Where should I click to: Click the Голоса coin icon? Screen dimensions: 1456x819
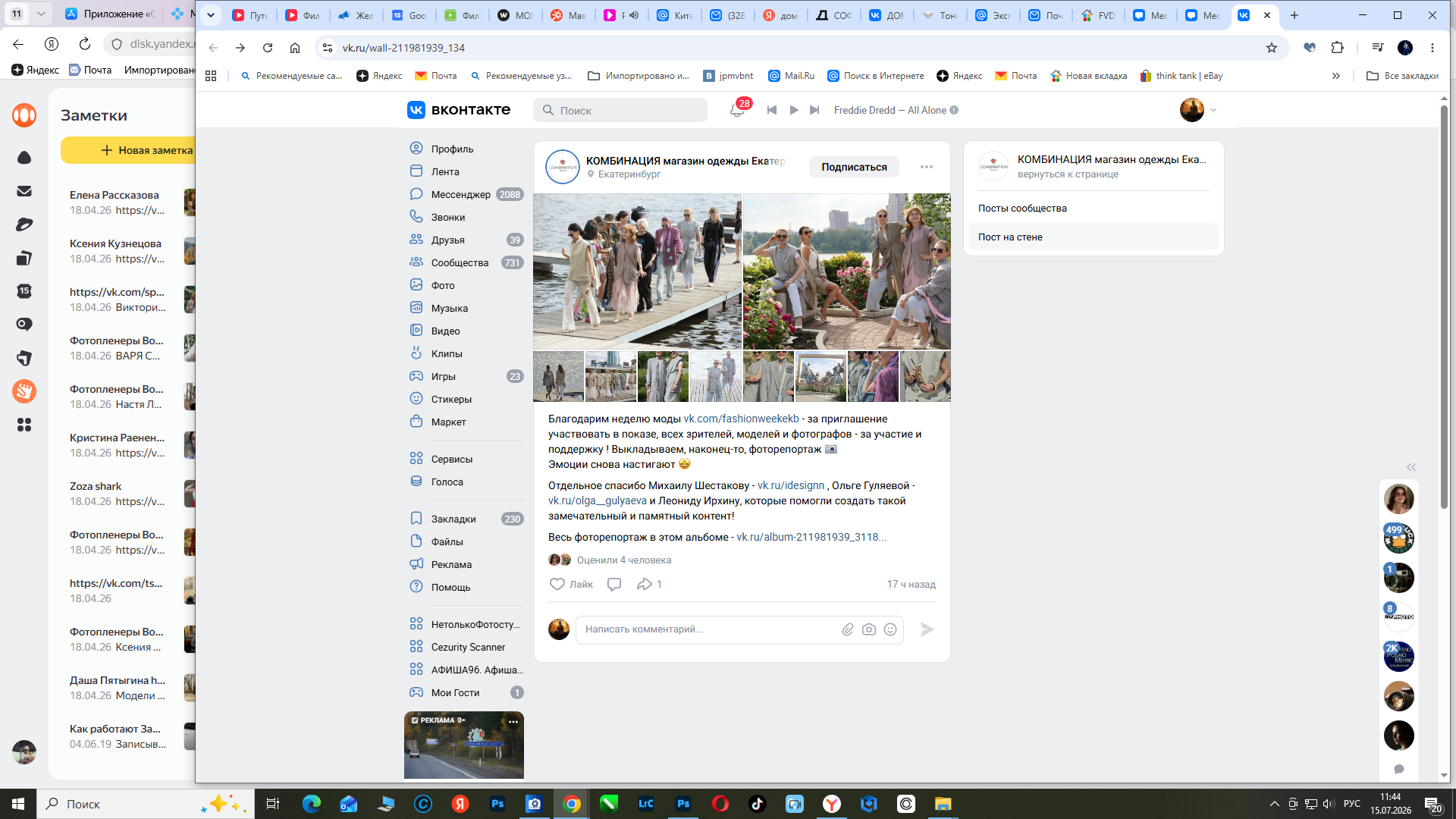point(416,482)
